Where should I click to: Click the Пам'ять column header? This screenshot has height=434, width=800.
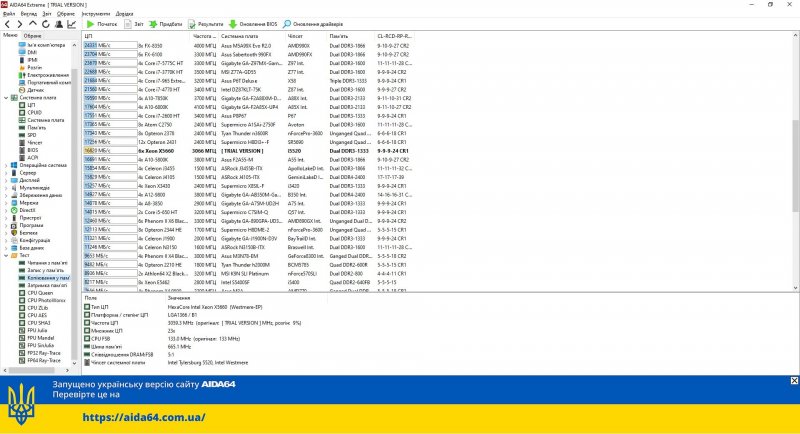pyautogui.click(x=339, y=35)
